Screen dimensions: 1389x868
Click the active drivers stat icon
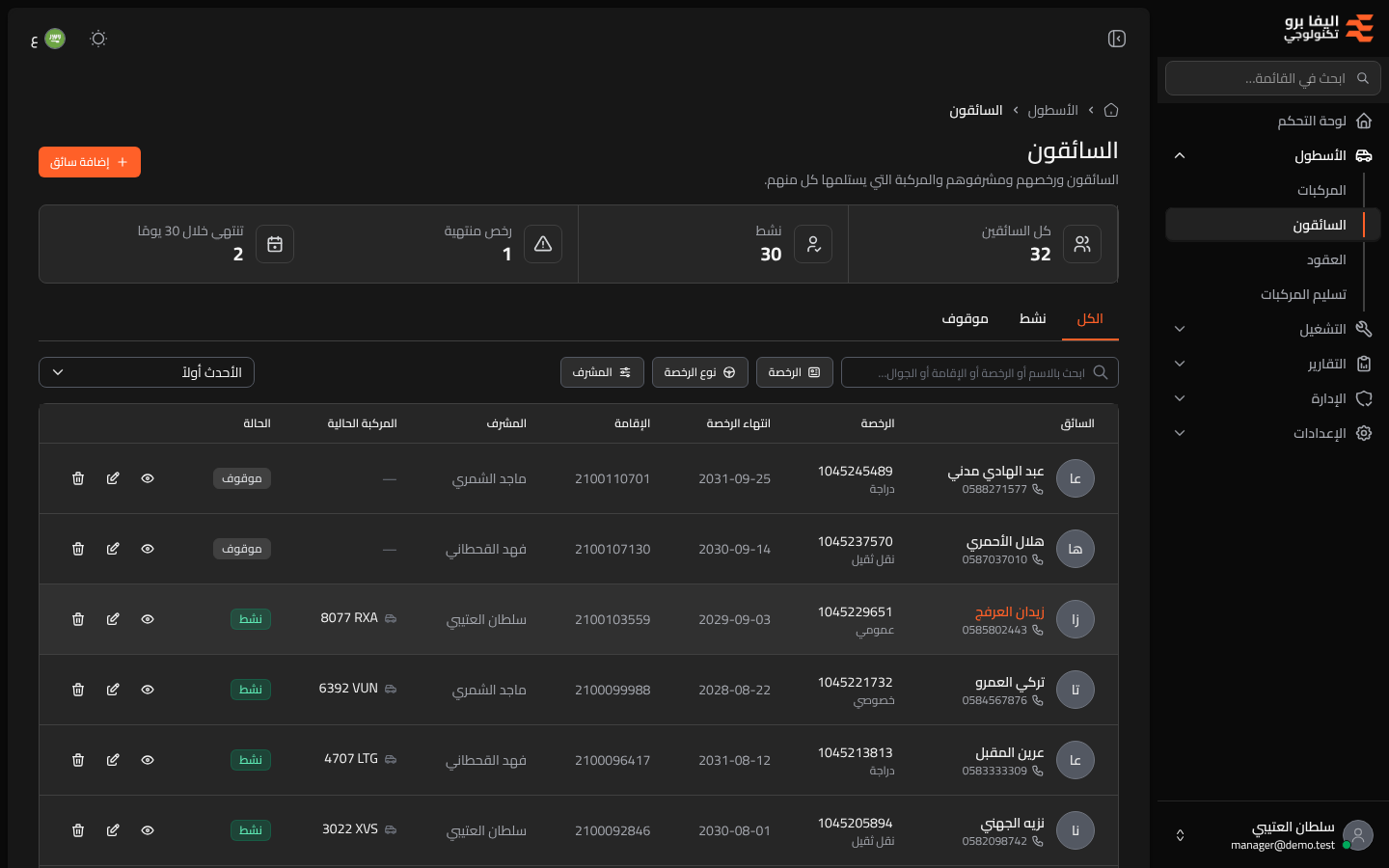pyautogui.click(x=813, y=244)
